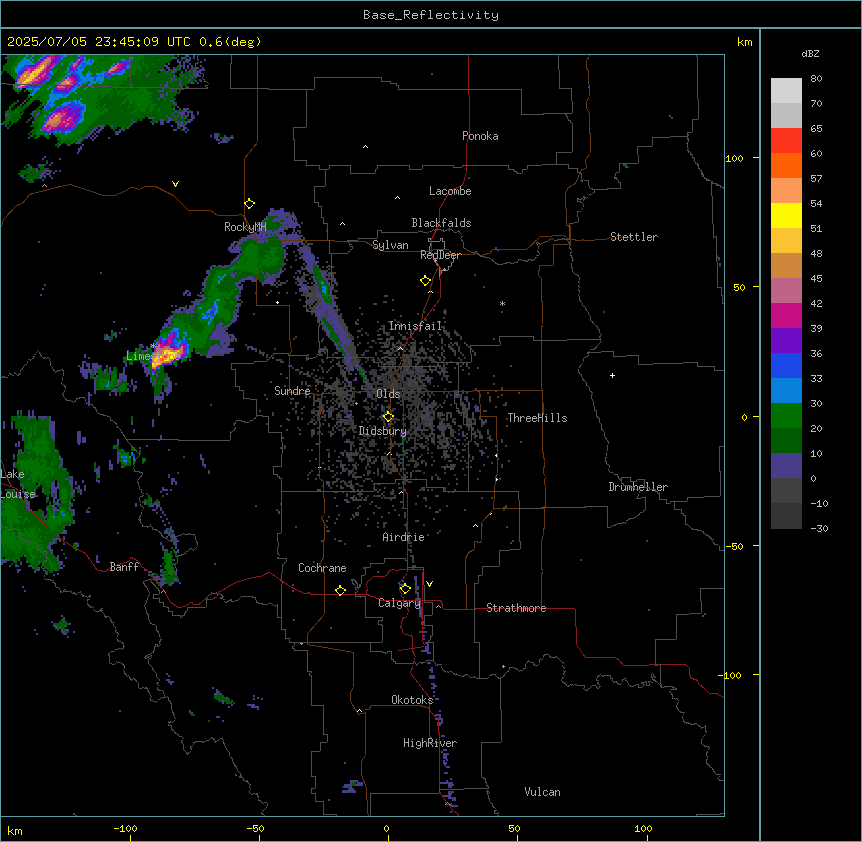Screen dimensions: 862x842
Task: Click the yellow diamond marker below Cochrane
Action: click(x=340, y=590)
